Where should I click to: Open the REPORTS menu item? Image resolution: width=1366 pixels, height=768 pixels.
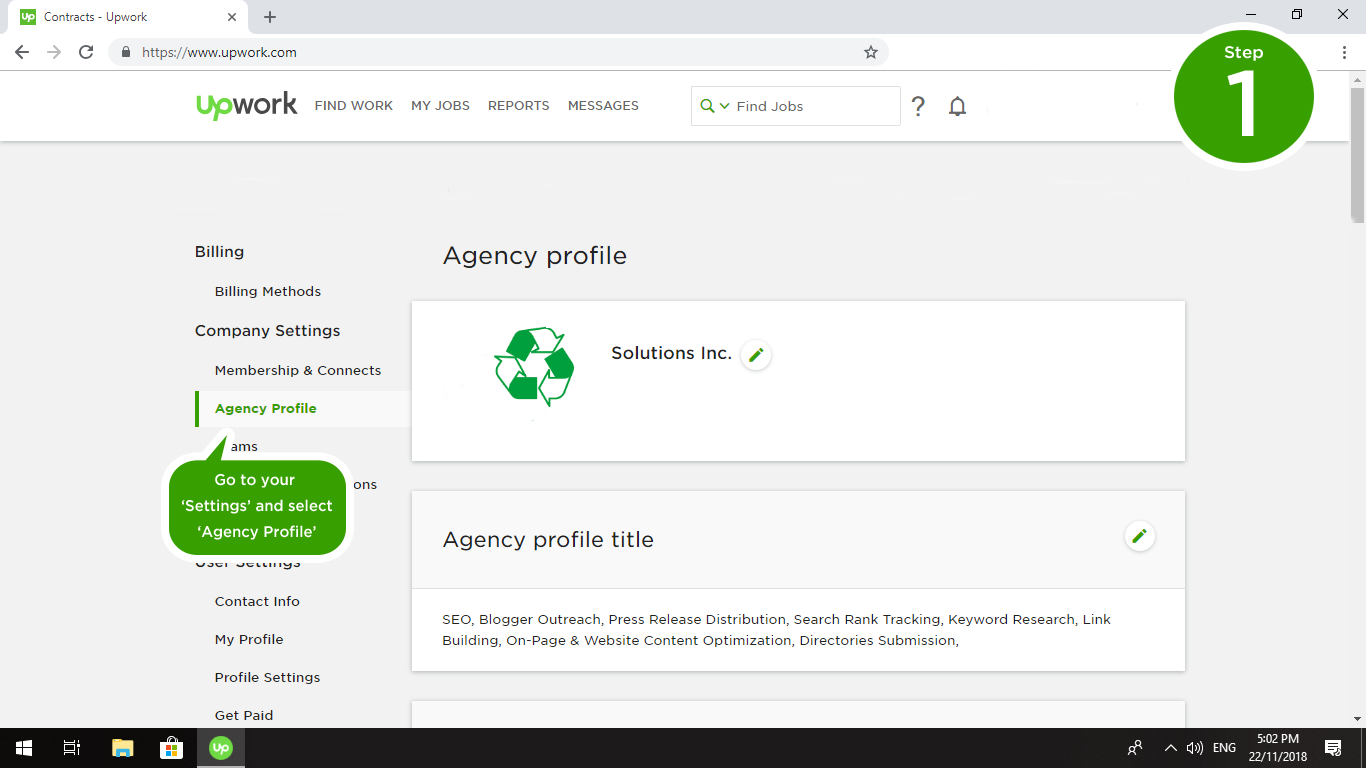coord(518,106)
